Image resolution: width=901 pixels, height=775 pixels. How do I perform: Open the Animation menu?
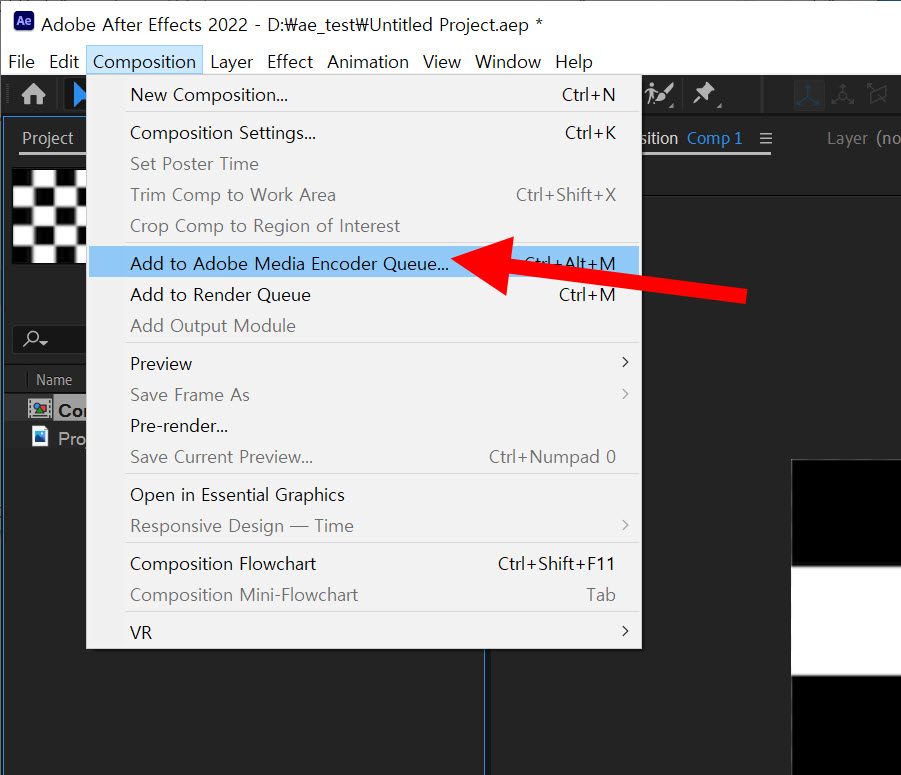[368, 61]
